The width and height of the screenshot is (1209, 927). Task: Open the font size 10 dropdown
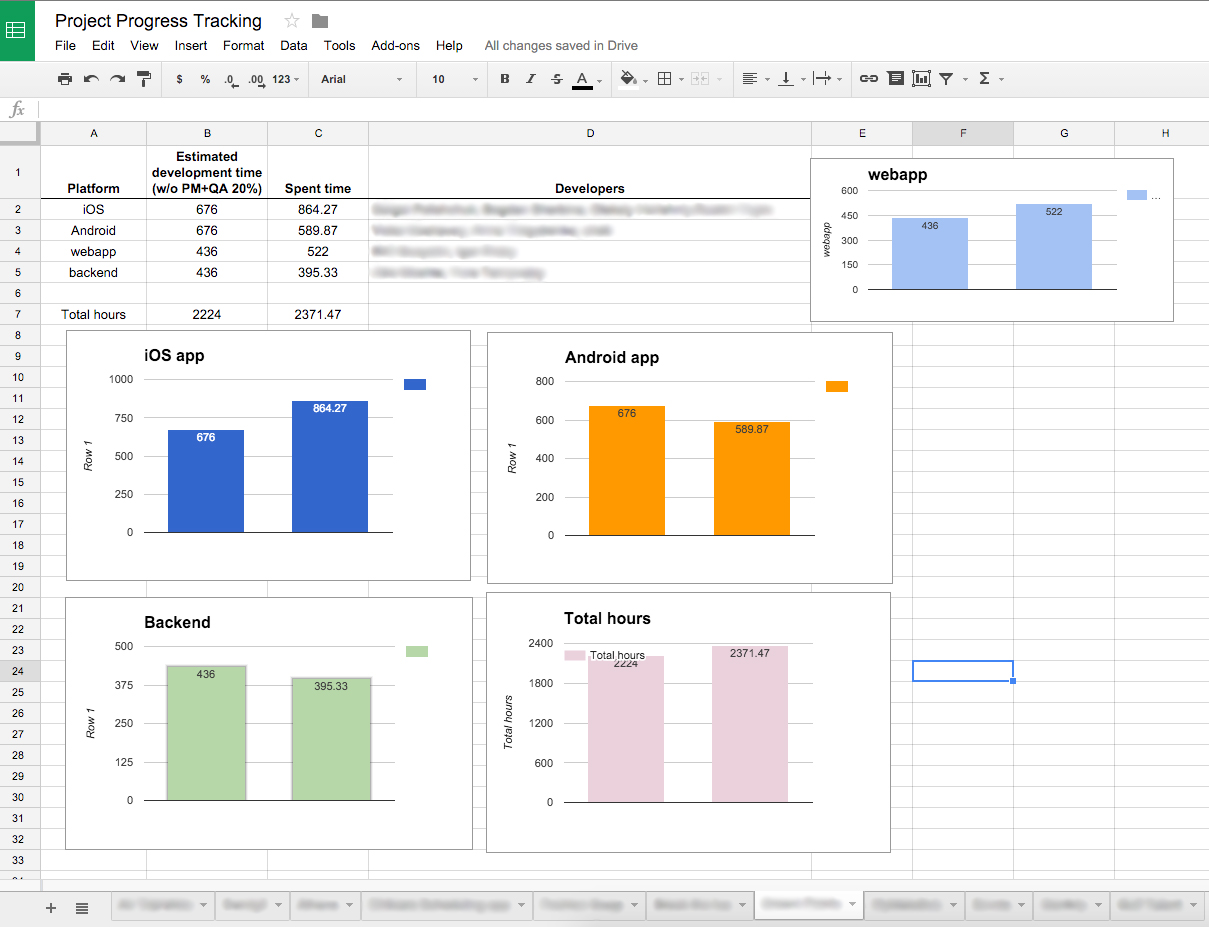[454, 79]
